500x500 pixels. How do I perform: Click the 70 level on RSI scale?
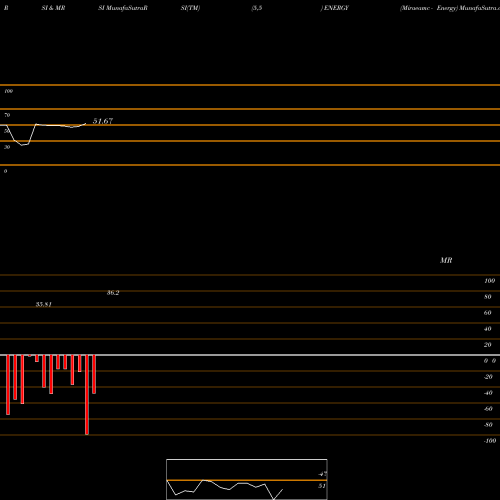[7, 115]
